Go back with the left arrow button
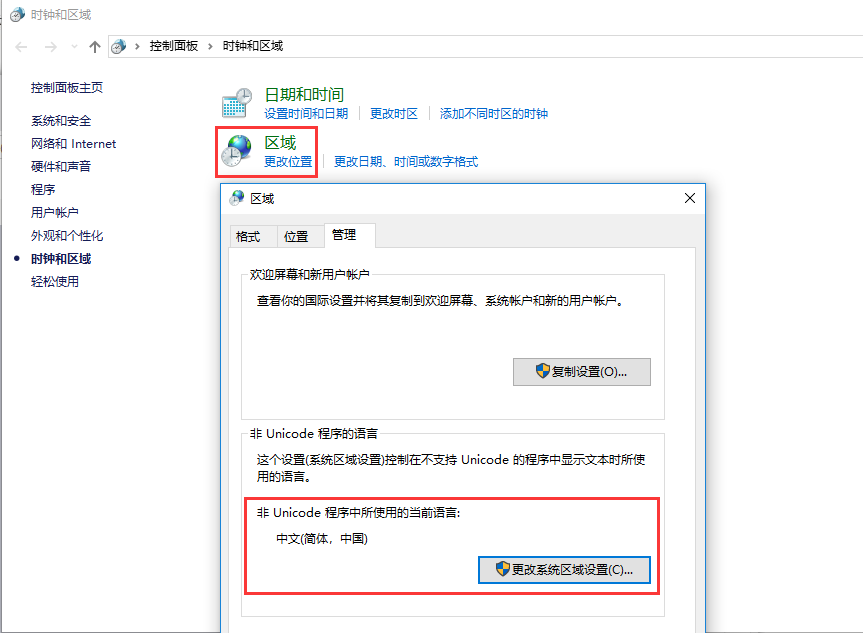Image resolution: width=863 pixels, height=633 pixels. click(x=21, y=47)
